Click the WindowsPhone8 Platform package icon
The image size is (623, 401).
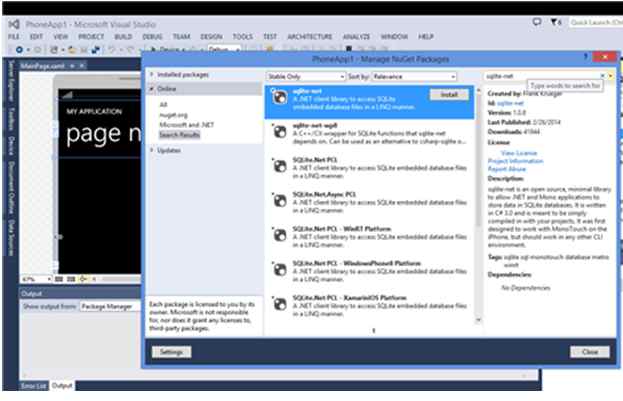coord(280,270)
